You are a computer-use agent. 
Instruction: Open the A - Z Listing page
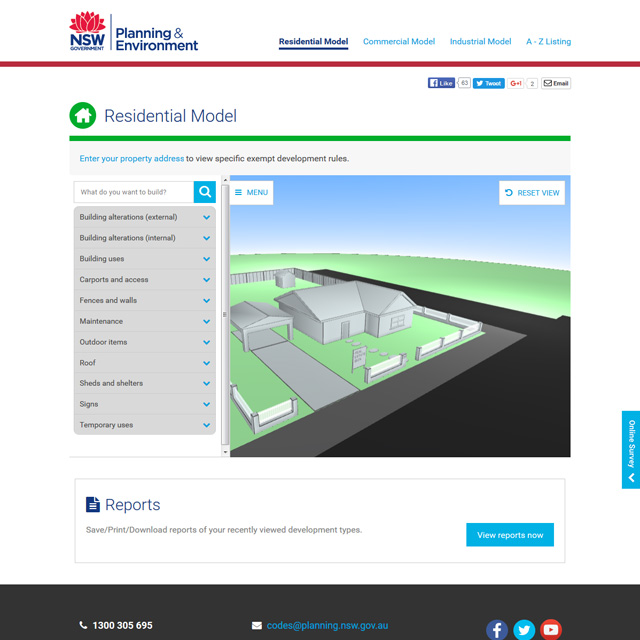[548, 42]
